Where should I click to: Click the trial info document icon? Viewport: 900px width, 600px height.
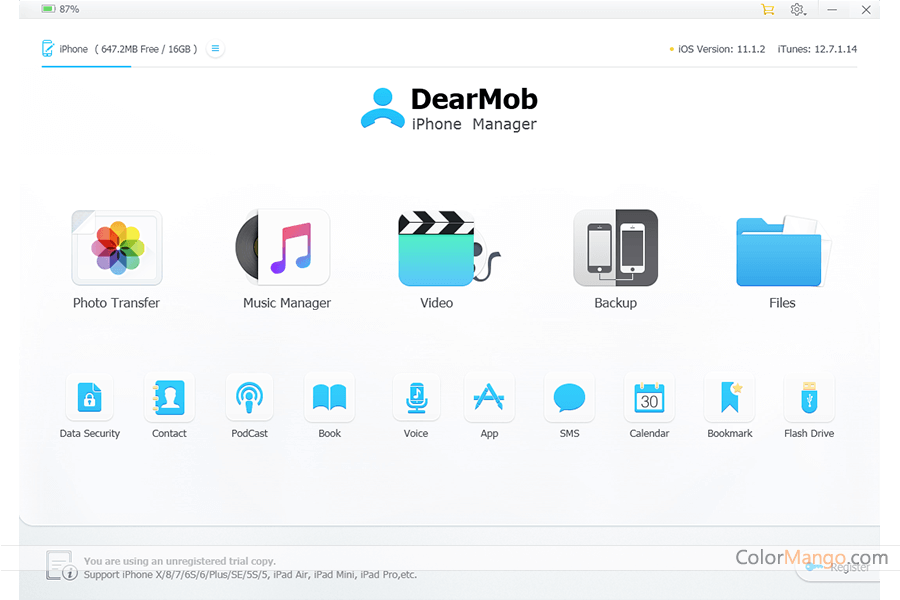coord(61,566)
